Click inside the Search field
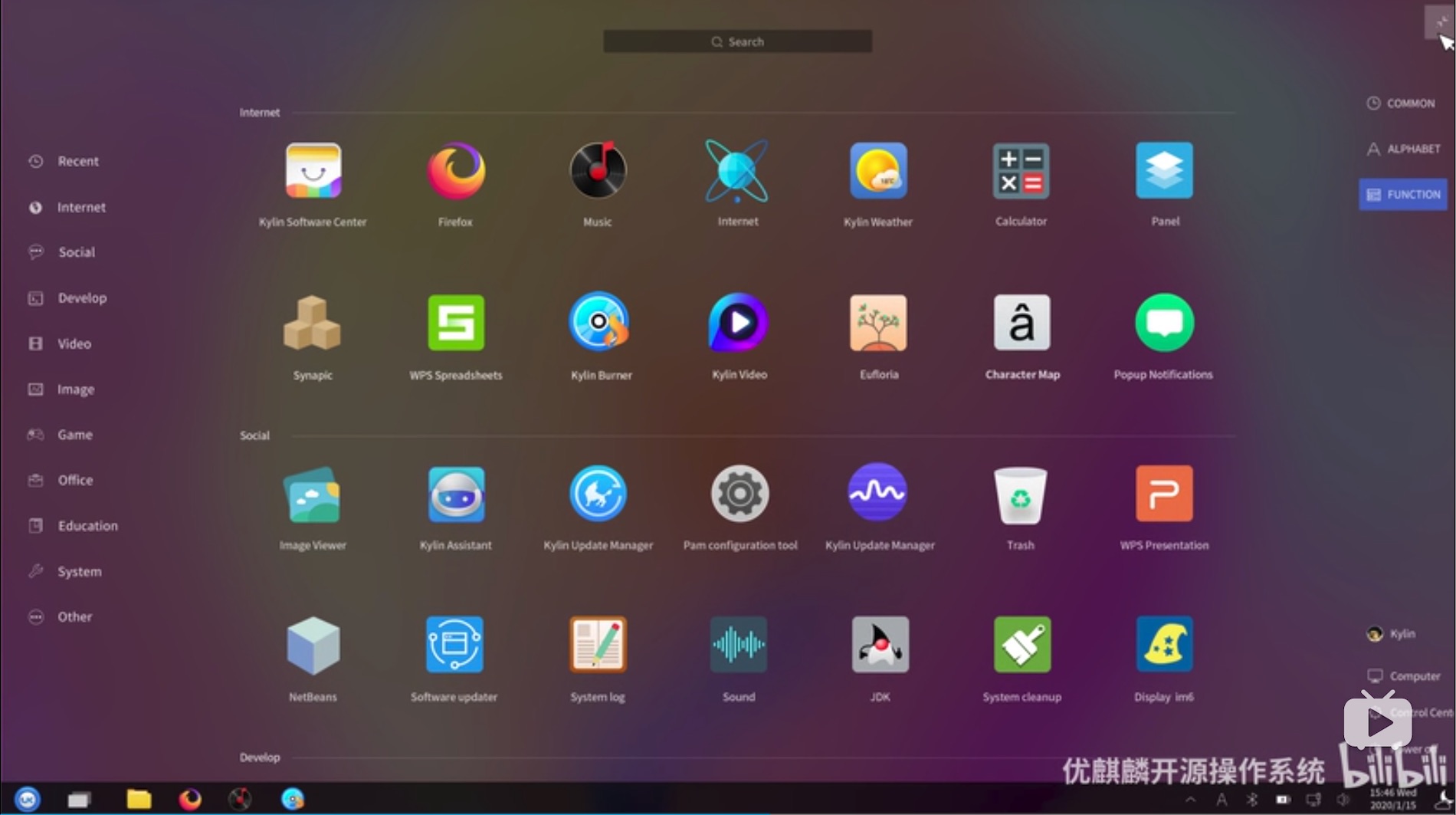This screenshot has height=815, width=1456. (736, 41)
